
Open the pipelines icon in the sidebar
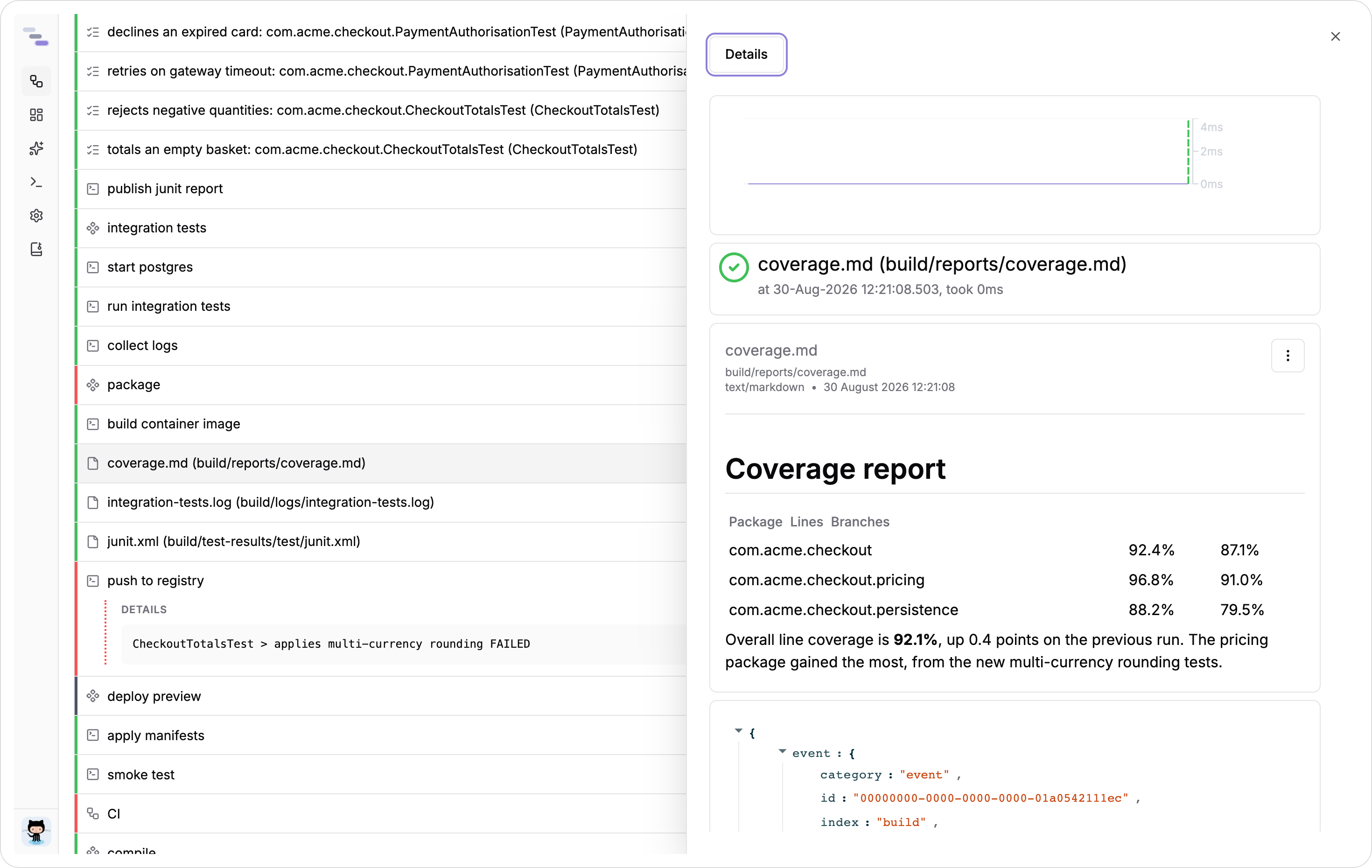36,82
